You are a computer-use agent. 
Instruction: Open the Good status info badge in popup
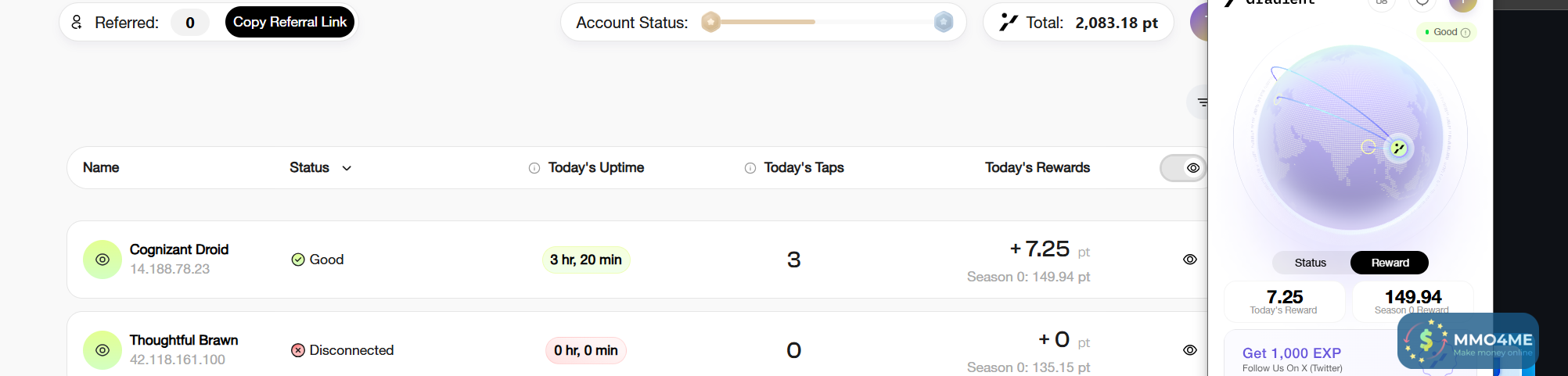click(1447, 32)
